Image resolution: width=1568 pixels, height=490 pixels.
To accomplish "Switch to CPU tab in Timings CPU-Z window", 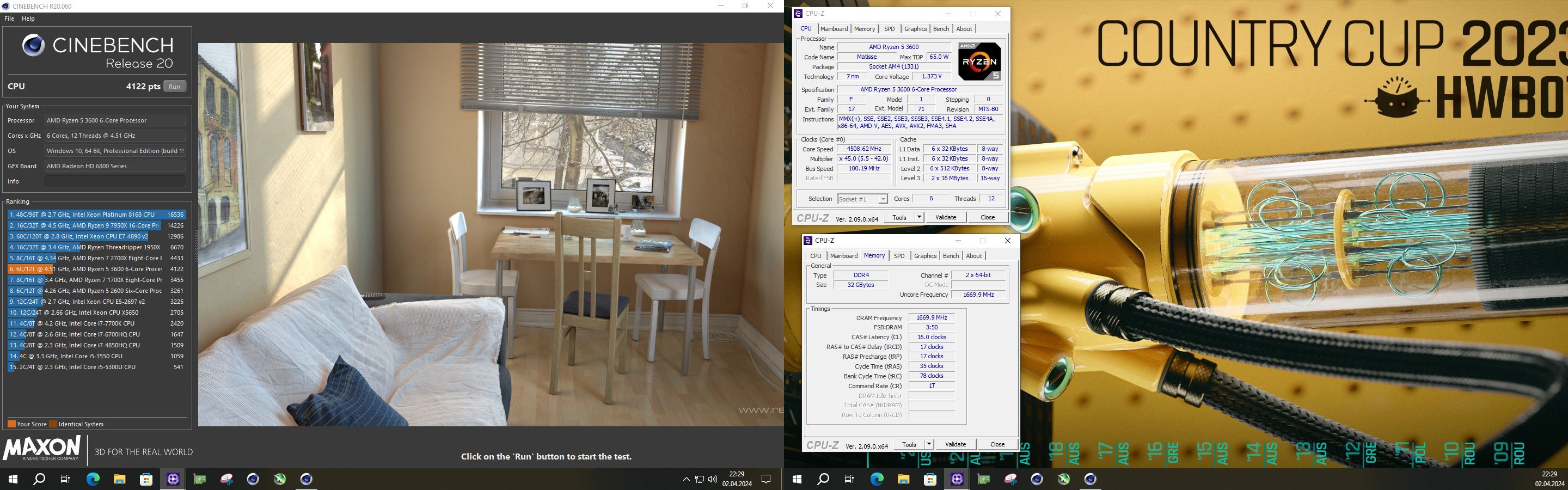I will pos(816,256).
